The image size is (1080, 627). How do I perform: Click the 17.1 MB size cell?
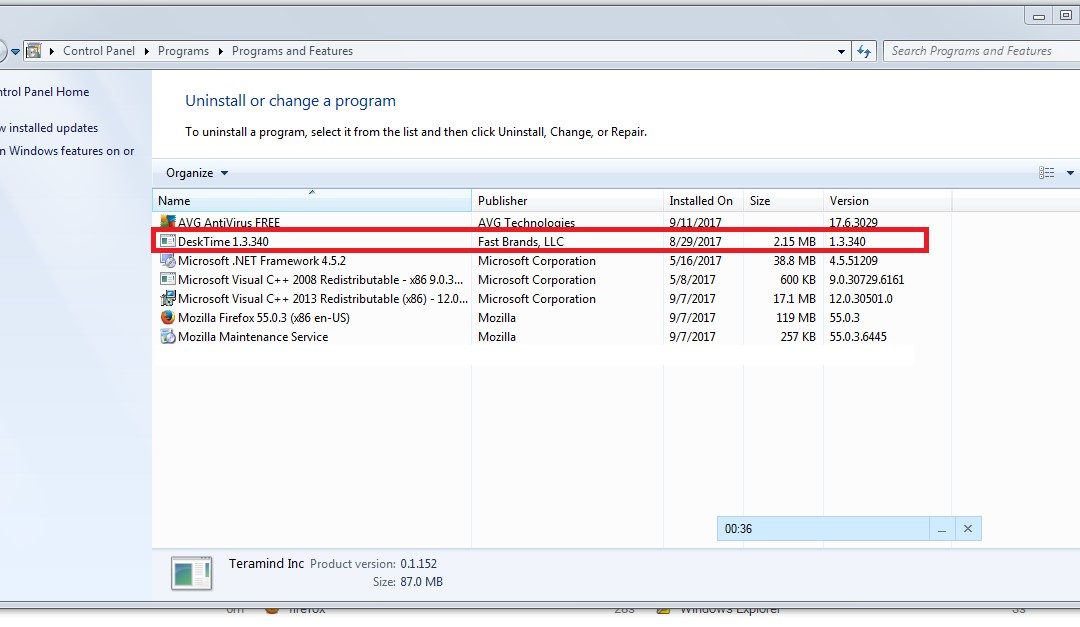(x=794, y=299)
